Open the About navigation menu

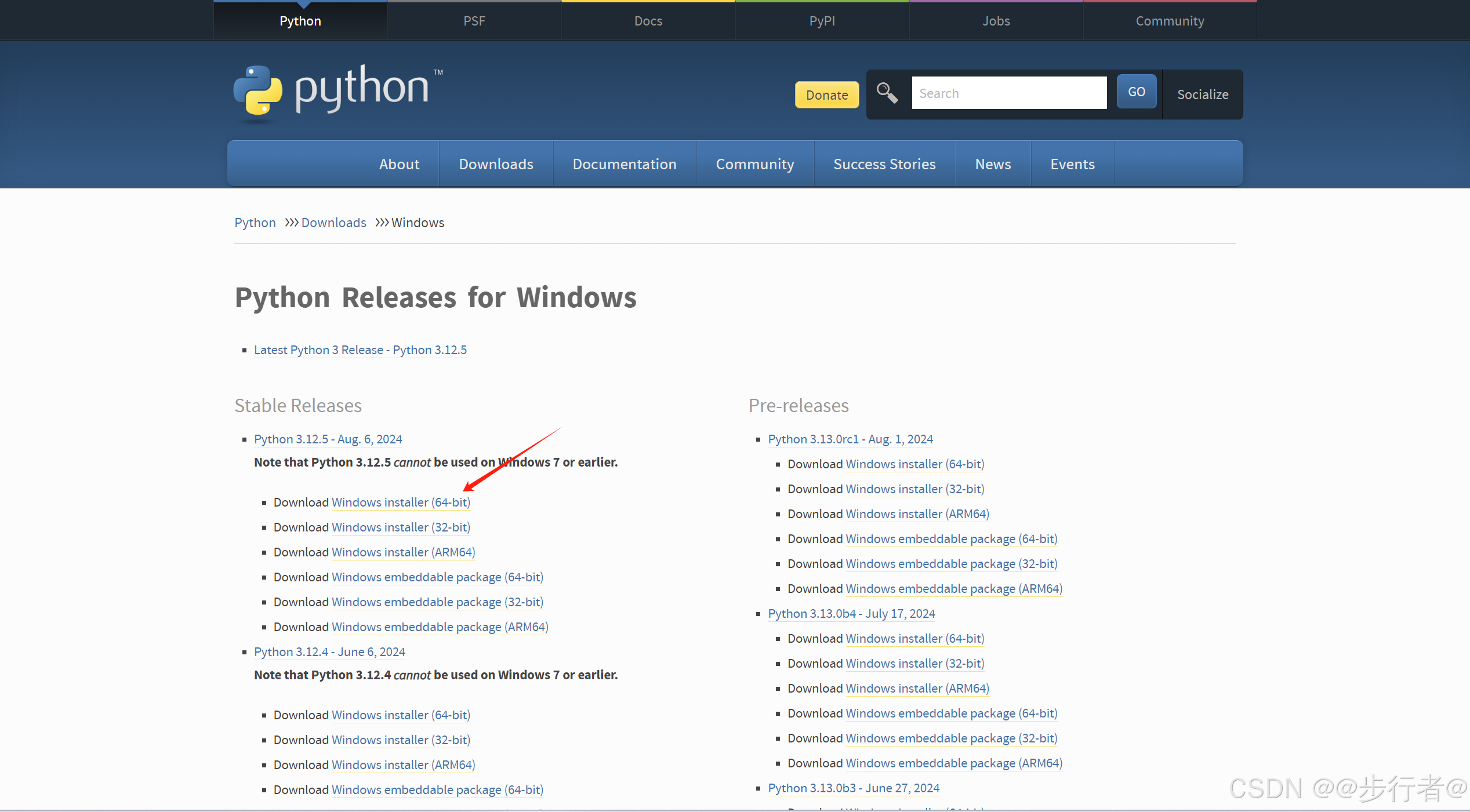[399, 164]
